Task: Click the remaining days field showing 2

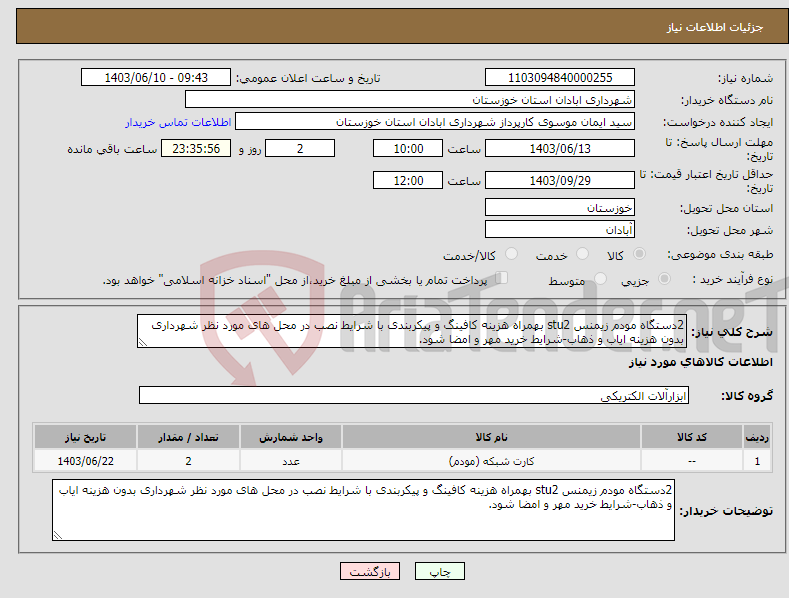Action: click(x=300, y=148)
